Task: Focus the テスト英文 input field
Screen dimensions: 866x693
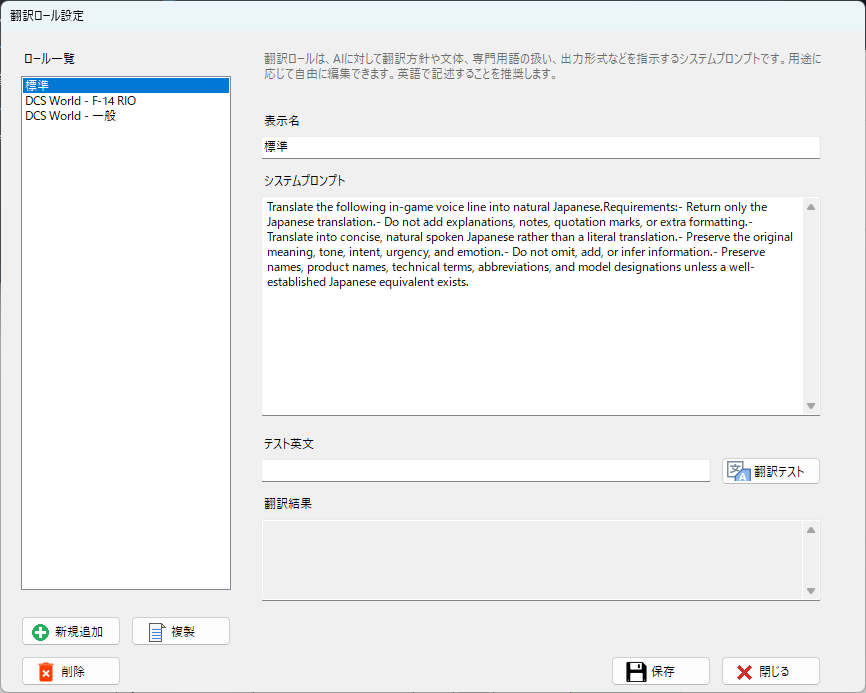Action: point(485,470)
